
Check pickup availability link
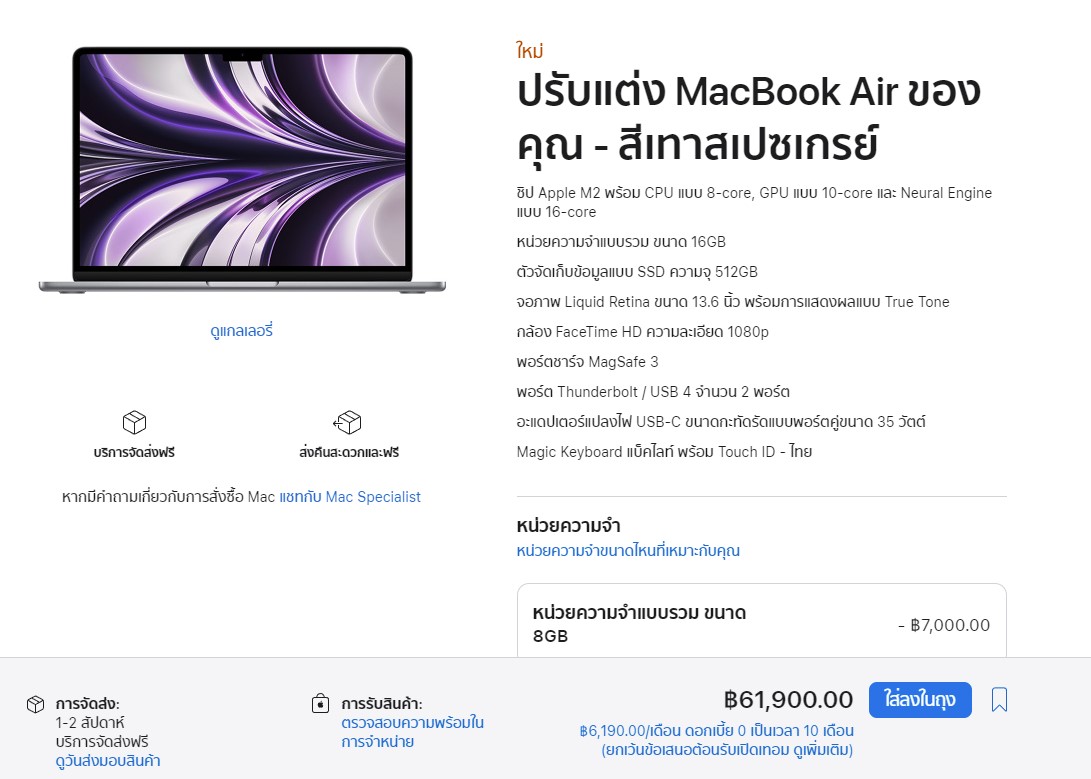click(x=412, y=732)
